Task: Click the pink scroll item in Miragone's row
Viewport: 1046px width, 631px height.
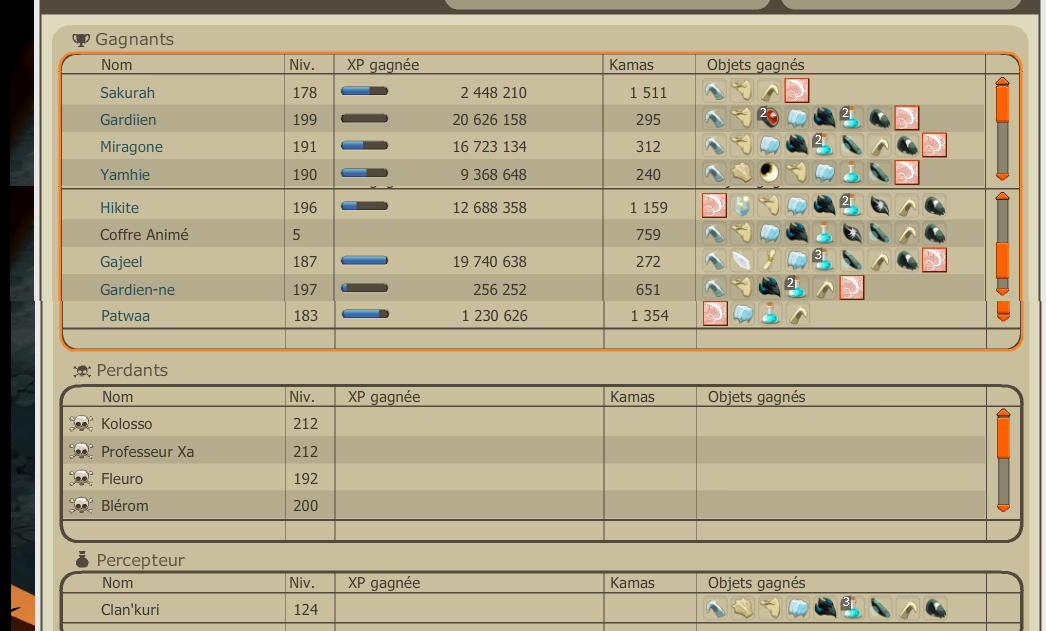Action: click(934, 145)
